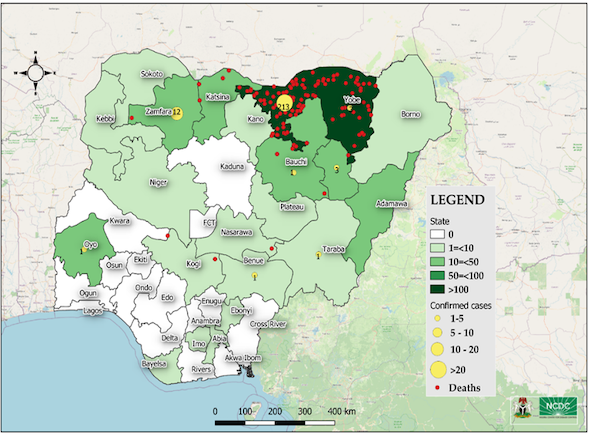Click the Sokoto state label
590x436 pixels.
152,74
